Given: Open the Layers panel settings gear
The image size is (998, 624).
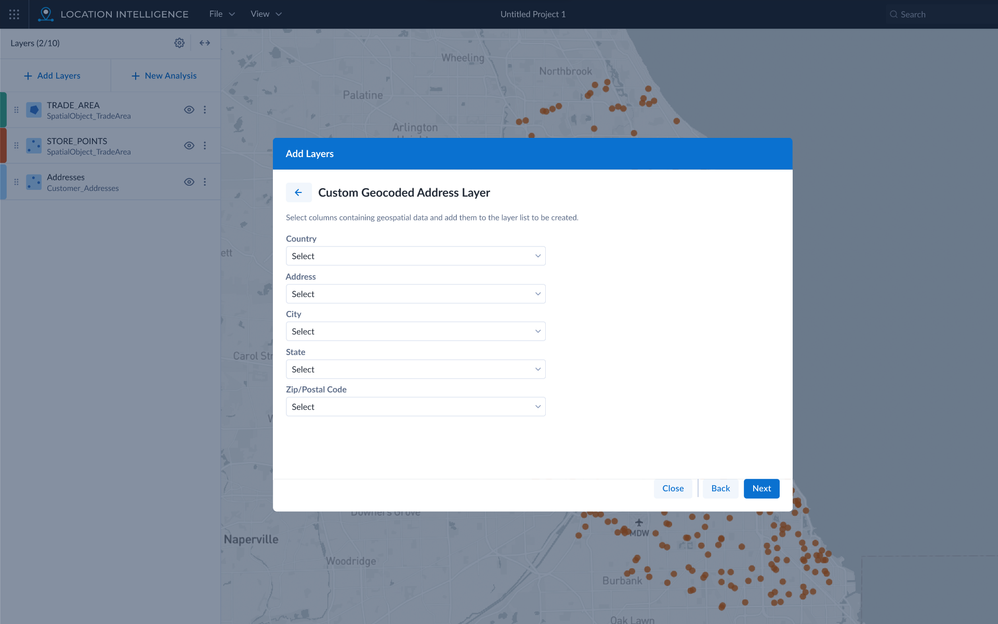Looking at the screenshot, I should click(x=179, y=43).
